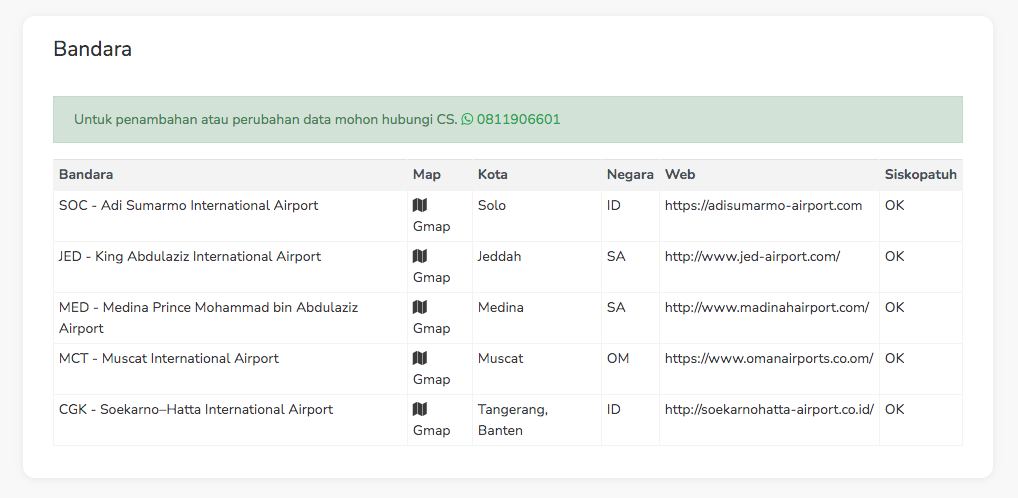This screenshot has height=498, width=1018.
Task: Open Gmap link for Solo airport
Action: tap(431, 226)
